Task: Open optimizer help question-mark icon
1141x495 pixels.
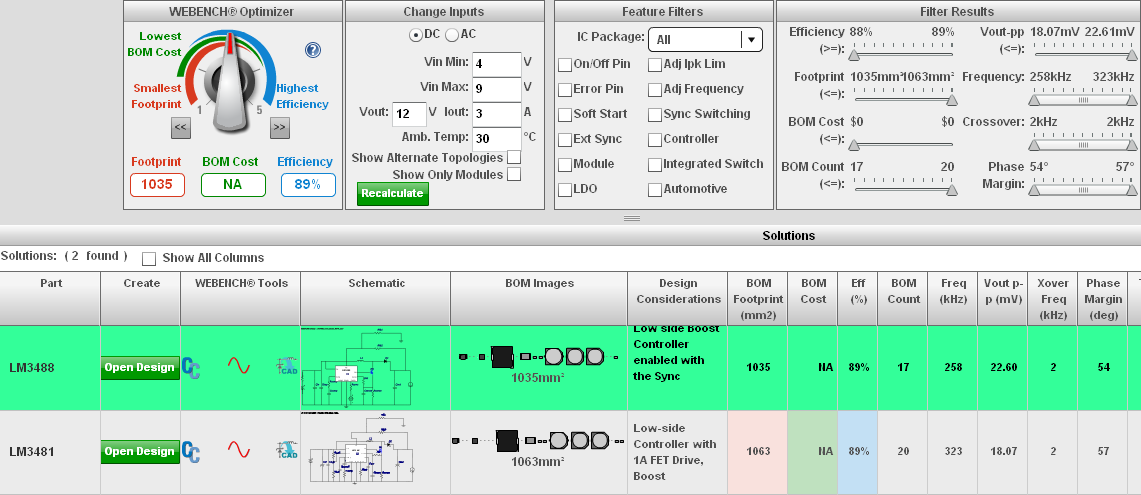Action: point(313,50)
